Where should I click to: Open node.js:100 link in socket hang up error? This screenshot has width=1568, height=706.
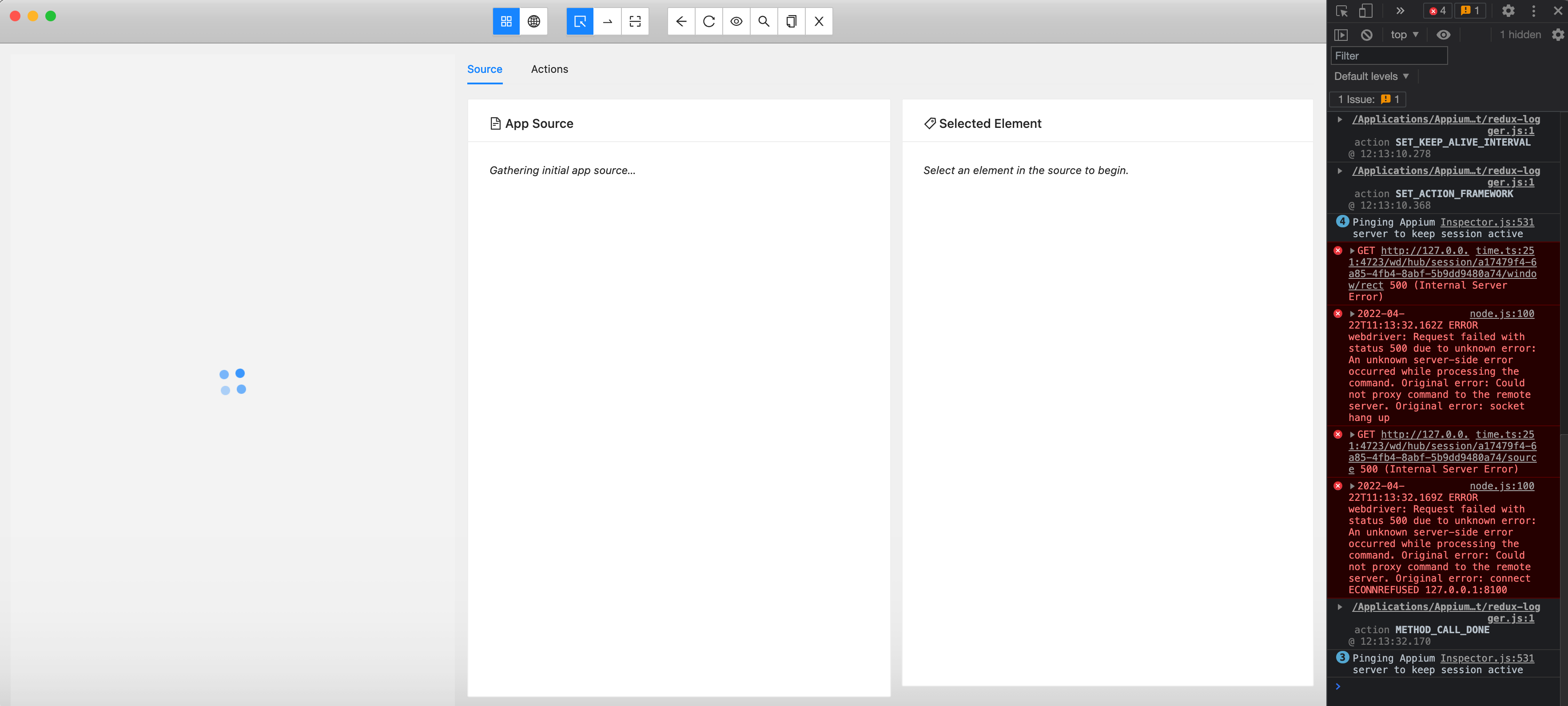click(1502, 314)
